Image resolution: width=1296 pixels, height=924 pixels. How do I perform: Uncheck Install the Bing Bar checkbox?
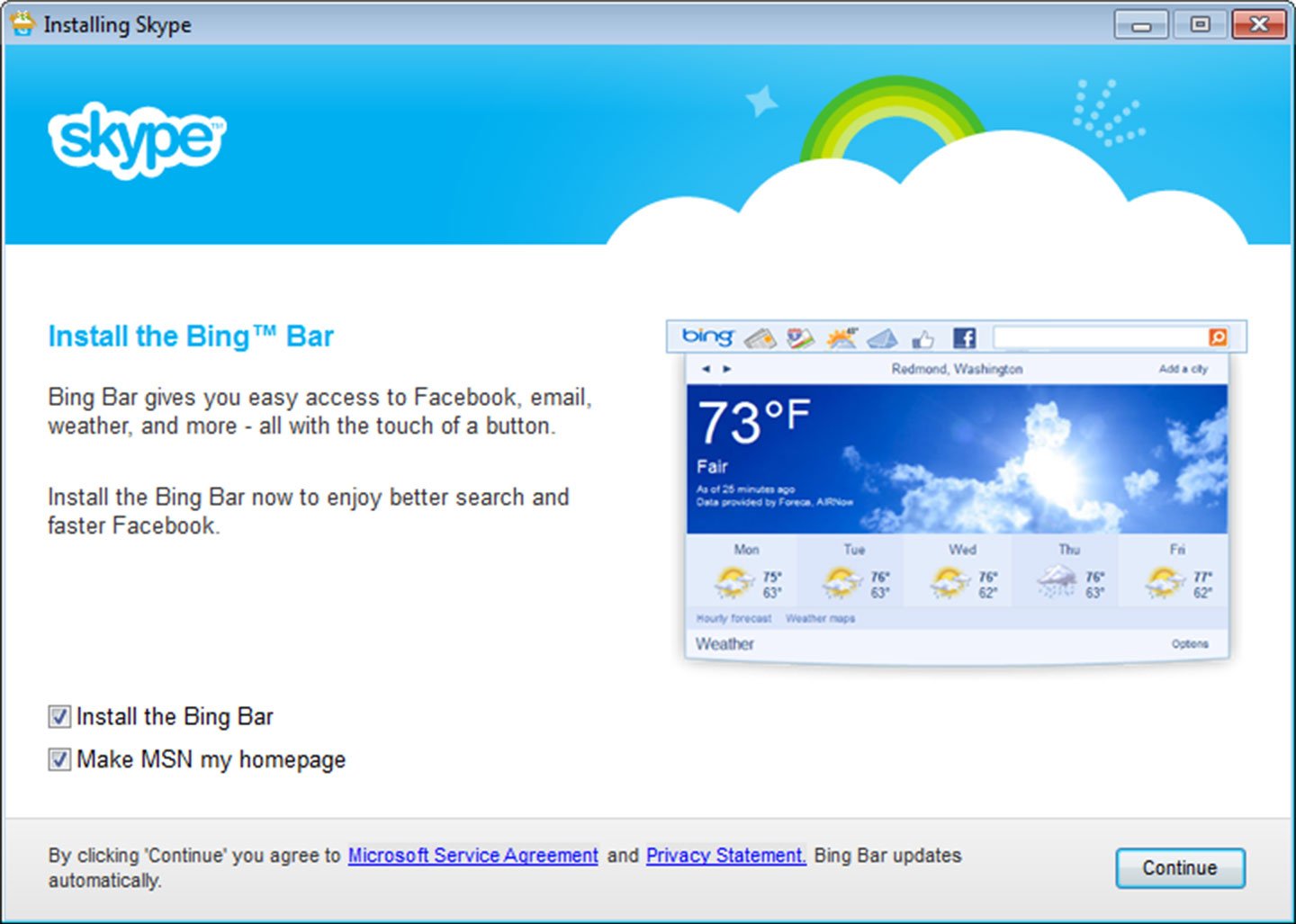[x=59, y=717]
